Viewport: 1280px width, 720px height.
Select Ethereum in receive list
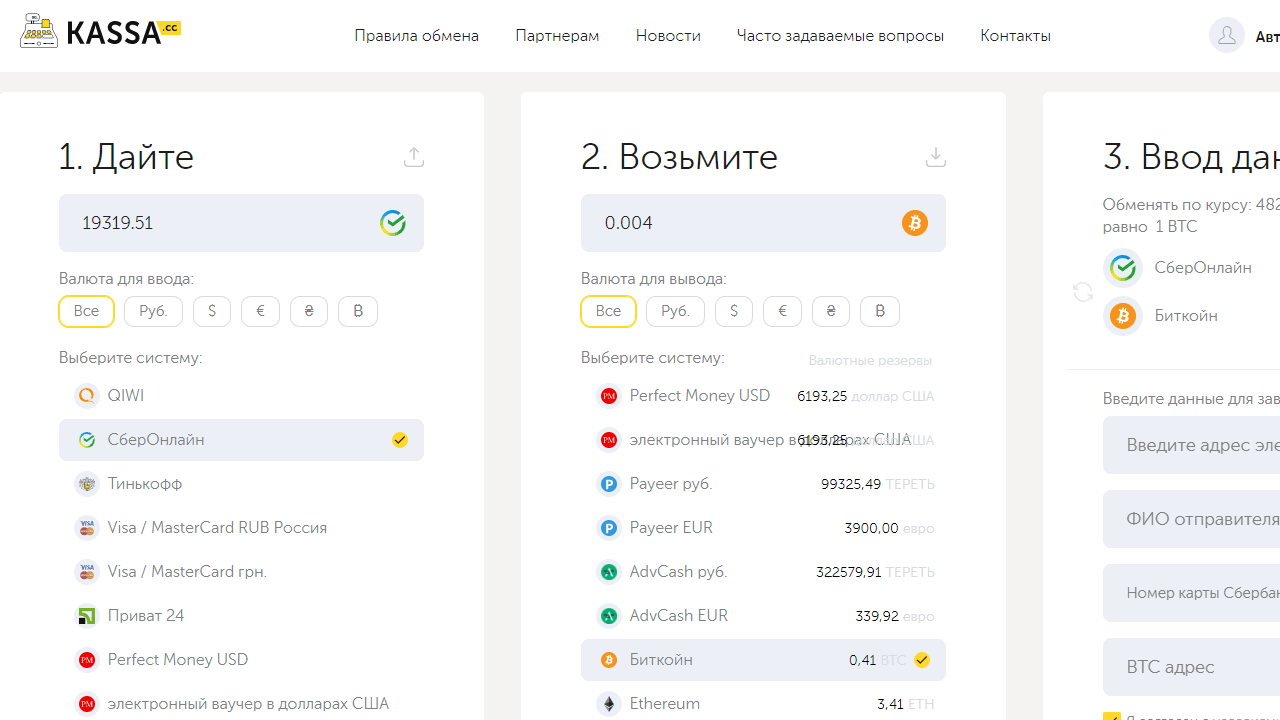pos(664,704)
